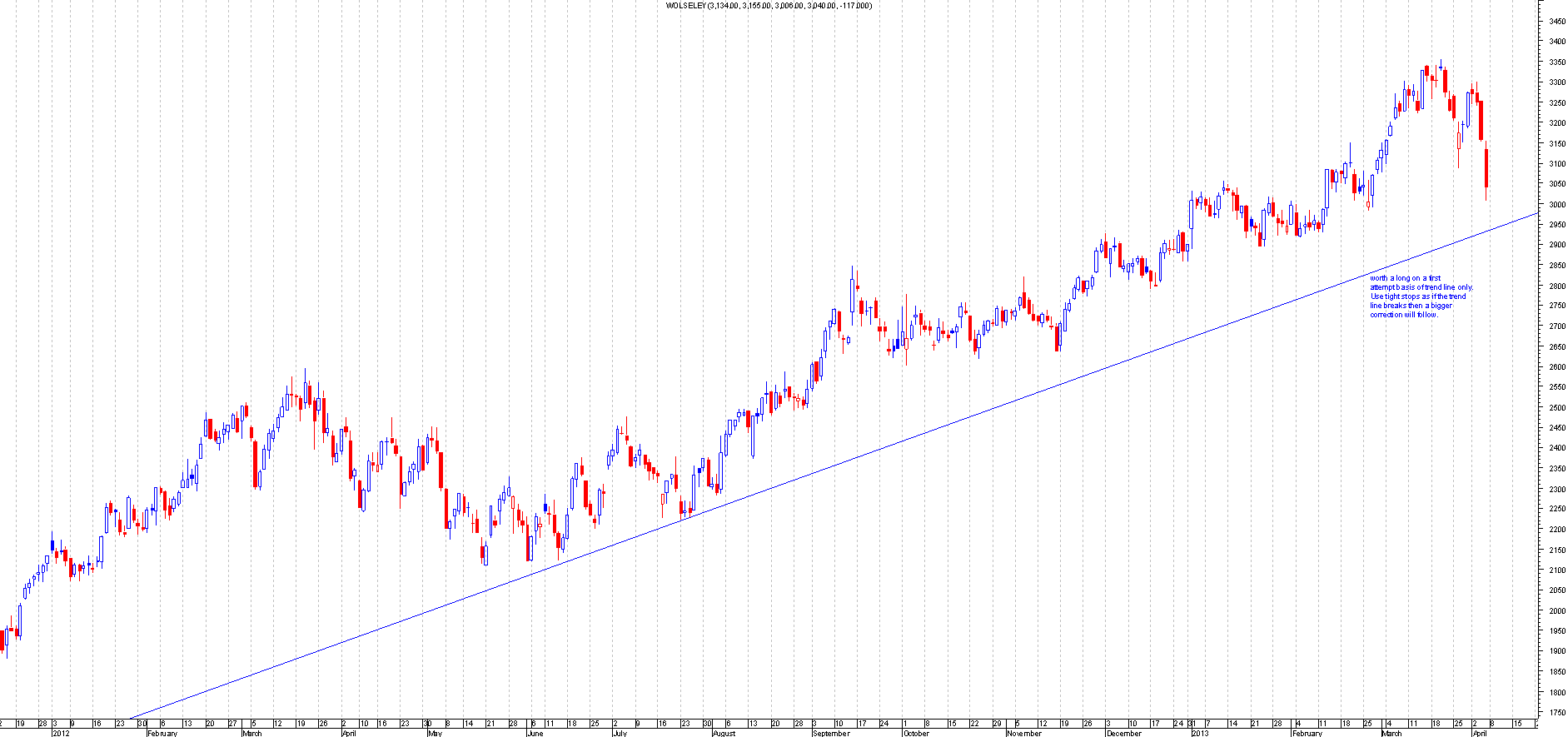Click the 2012 year label on time axis

point(61,734)
